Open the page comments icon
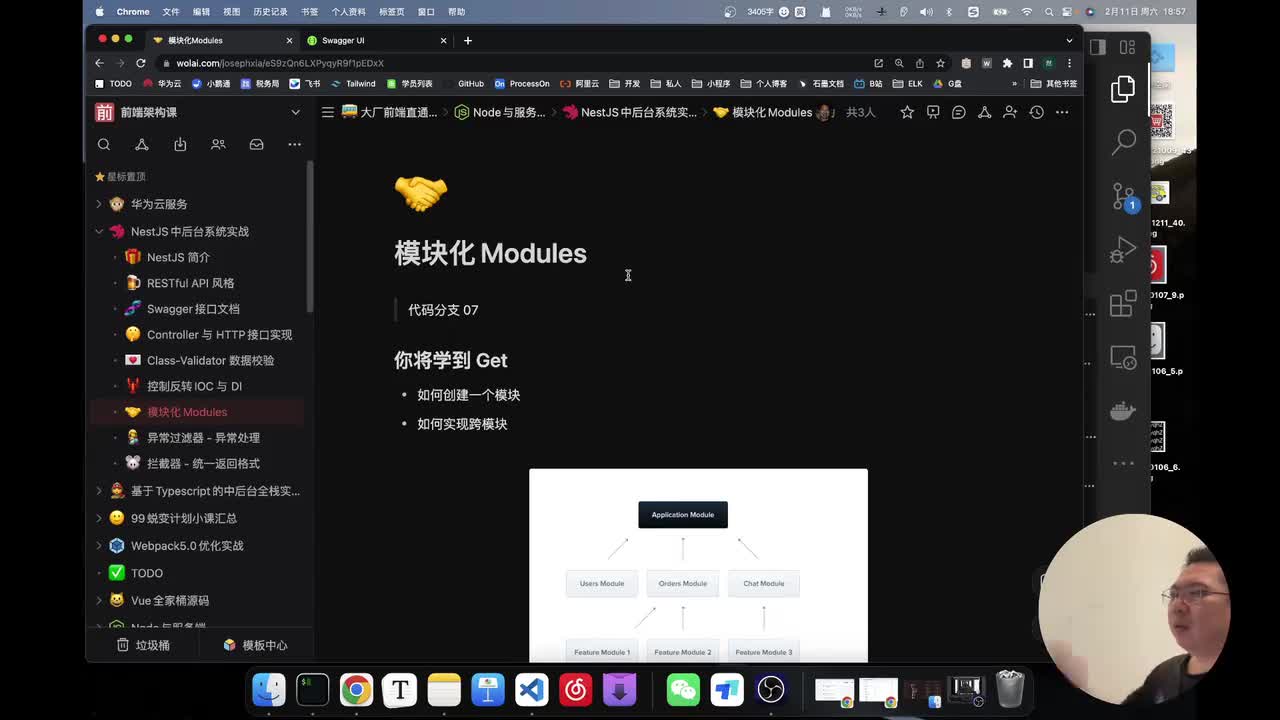The width and height of the screenshot is (1280, 720). pyautogui.click(x=959, y=112)
